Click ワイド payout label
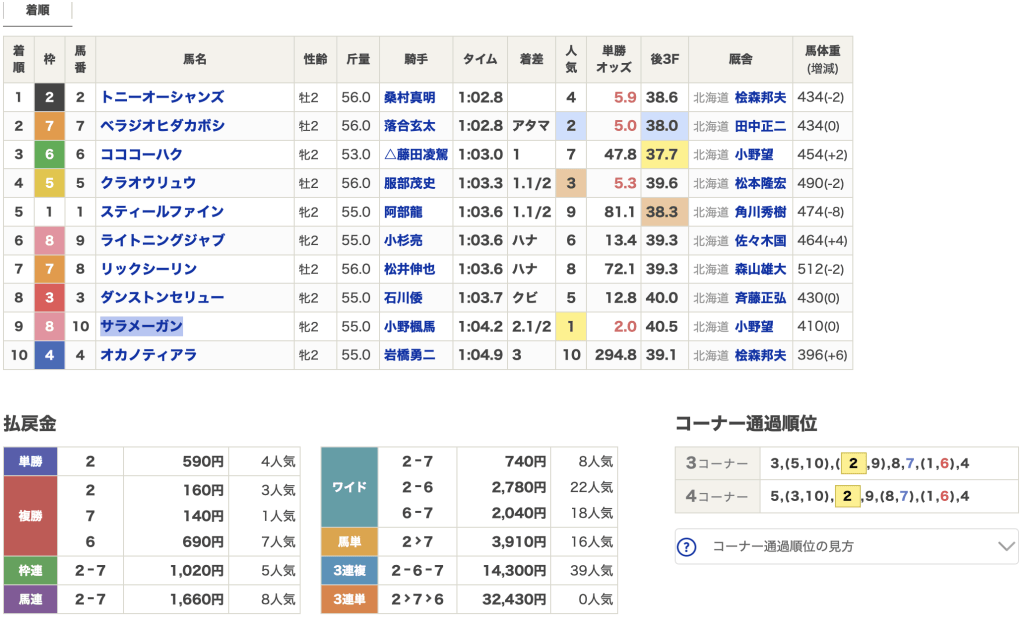This screenshot has width=1024, height=627. (349, 487)
